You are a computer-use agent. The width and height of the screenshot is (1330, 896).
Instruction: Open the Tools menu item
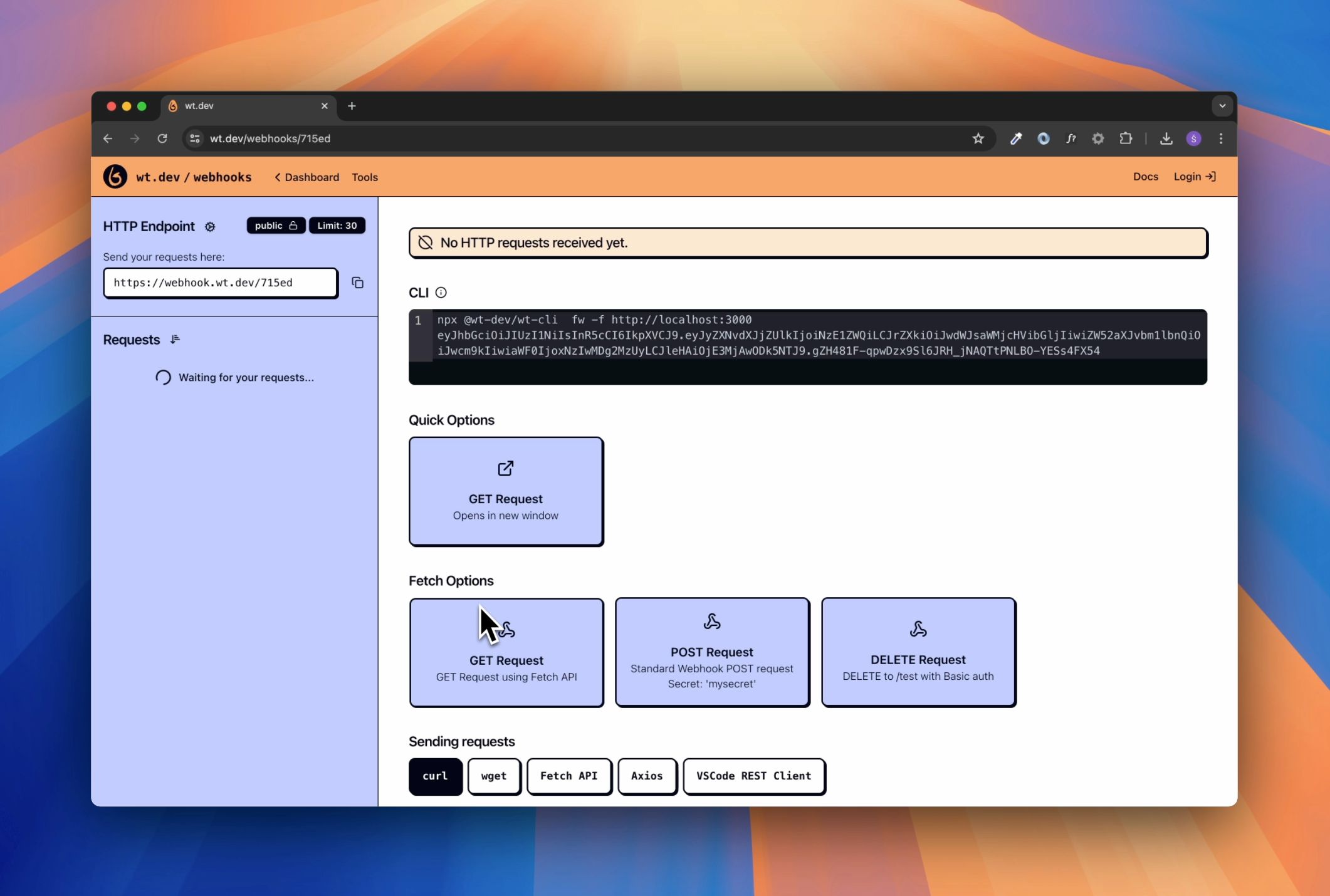click(x=364, y=177)
